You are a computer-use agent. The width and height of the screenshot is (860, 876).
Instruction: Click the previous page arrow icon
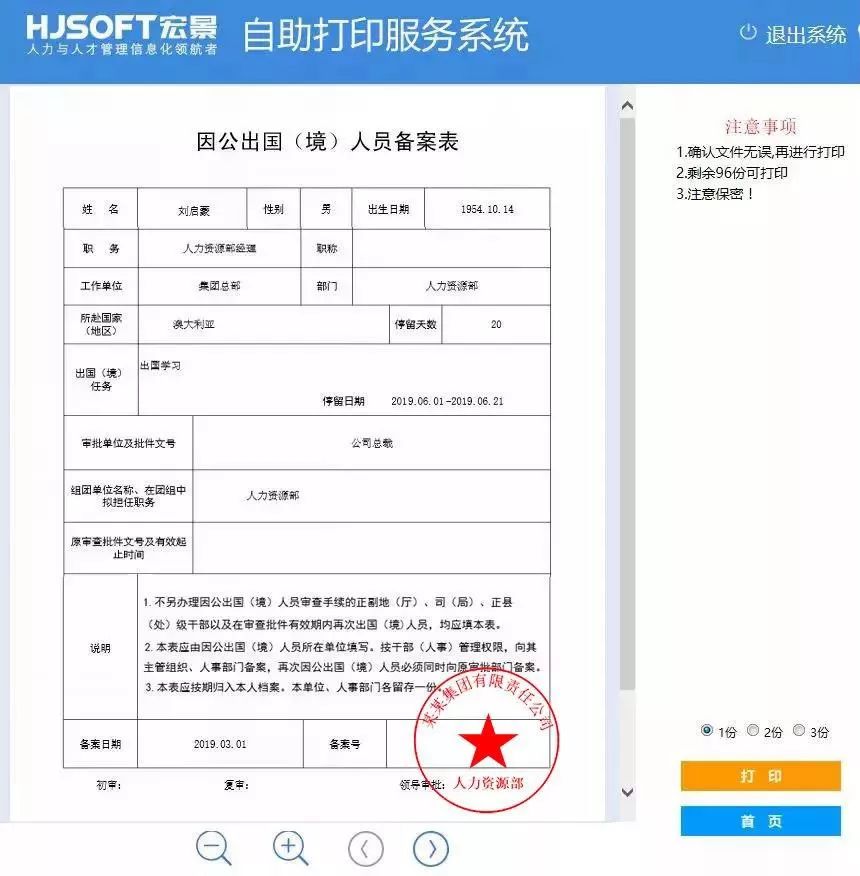click(x=364, y=847)
